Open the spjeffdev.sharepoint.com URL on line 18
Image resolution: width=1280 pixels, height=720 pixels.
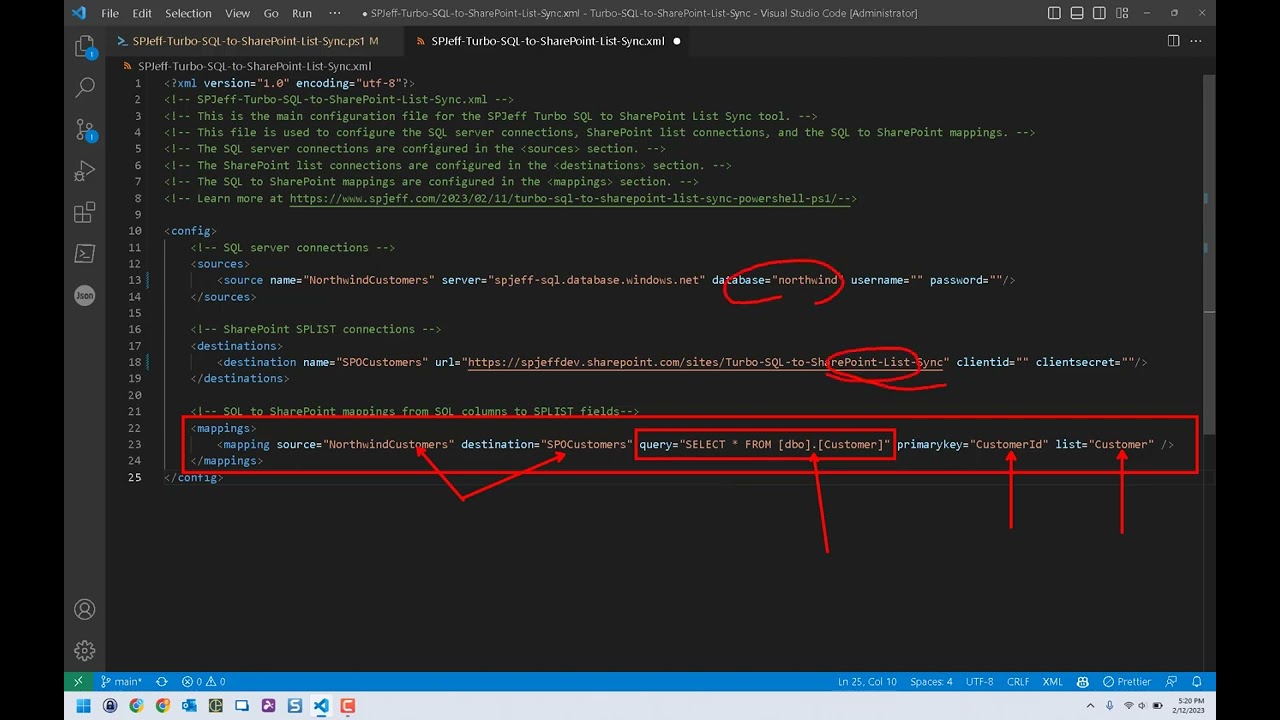coord(705,362)
